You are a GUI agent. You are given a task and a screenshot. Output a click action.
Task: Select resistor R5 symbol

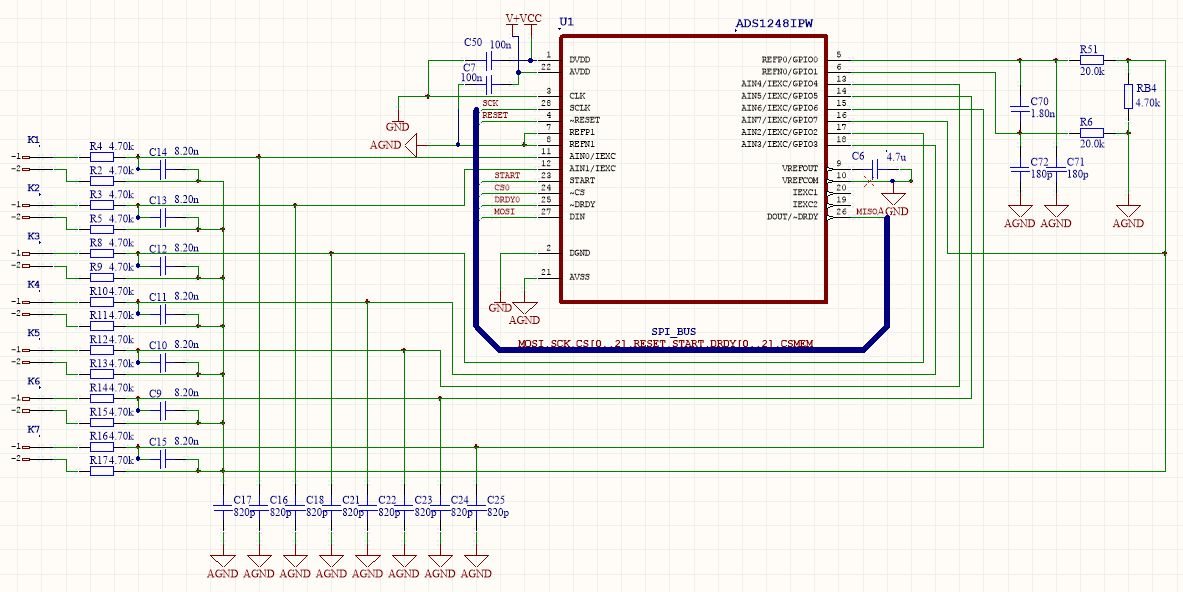(102, 229)
